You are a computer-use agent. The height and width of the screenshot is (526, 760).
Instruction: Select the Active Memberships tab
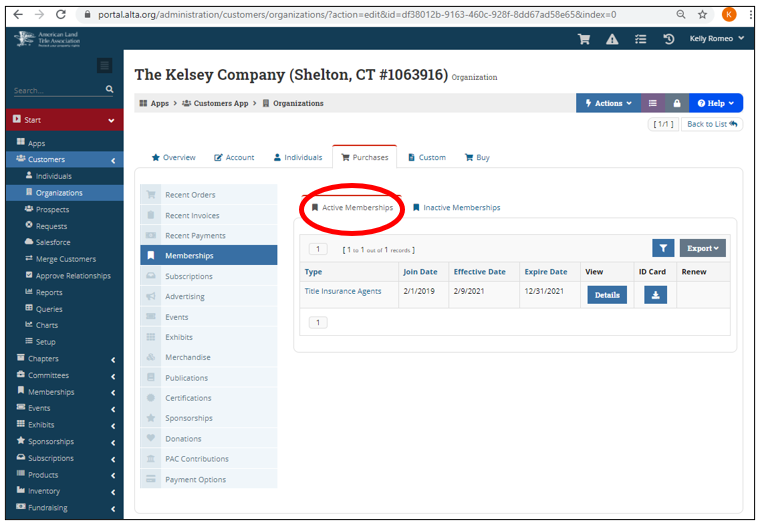[352, 207]
